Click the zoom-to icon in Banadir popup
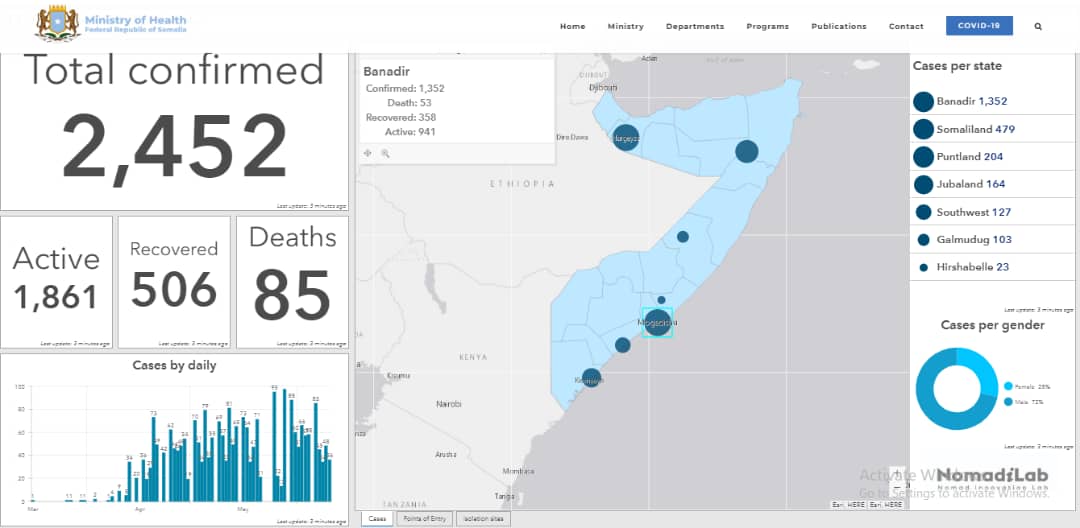1080x528 pixels. click(385, 153)
